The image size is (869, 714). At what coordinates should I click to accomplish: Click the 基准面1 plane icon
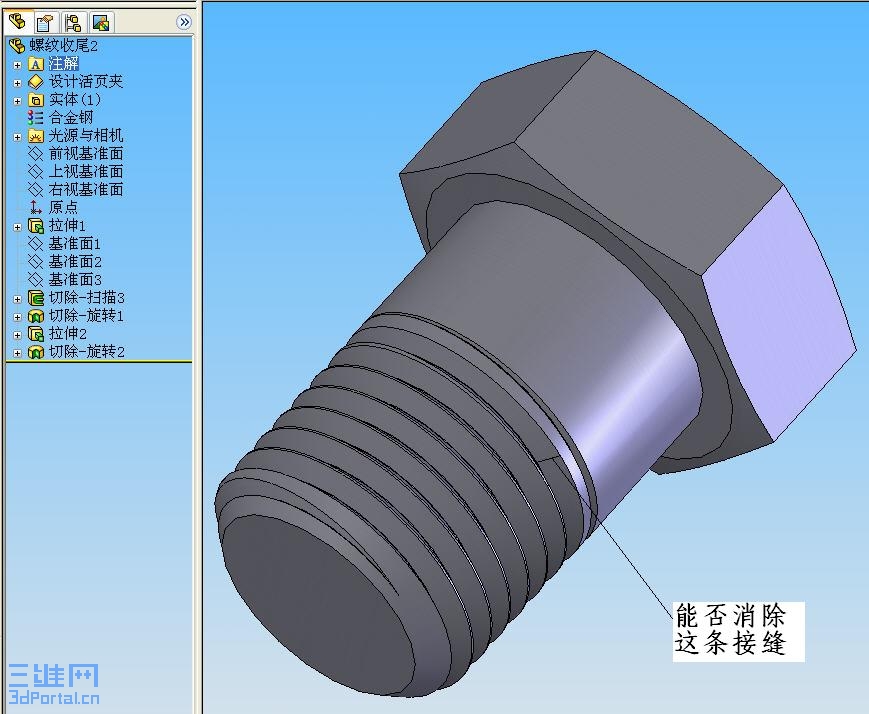coord(35,243)
